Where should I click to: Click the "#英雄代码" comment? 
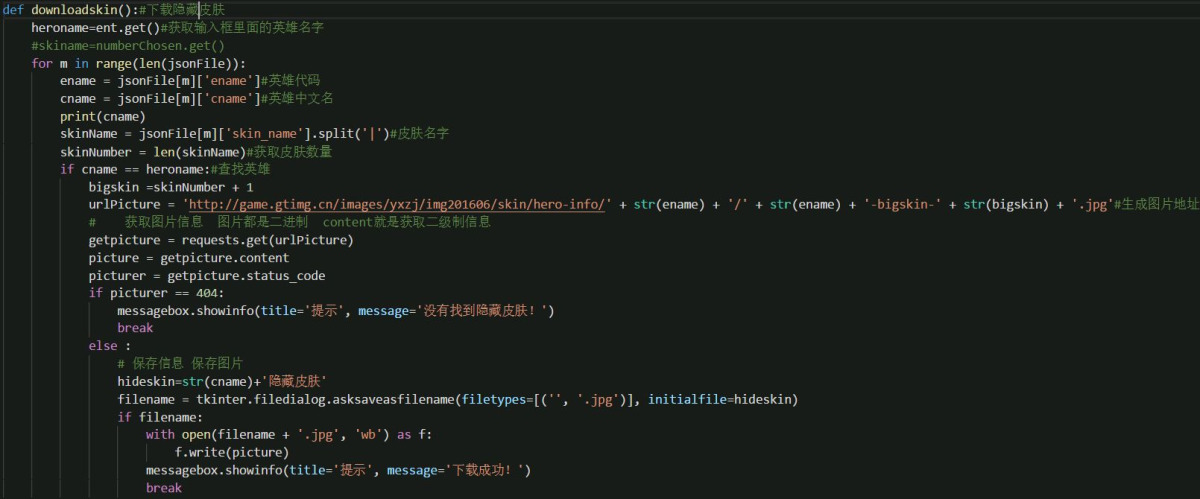pos(290,81)
